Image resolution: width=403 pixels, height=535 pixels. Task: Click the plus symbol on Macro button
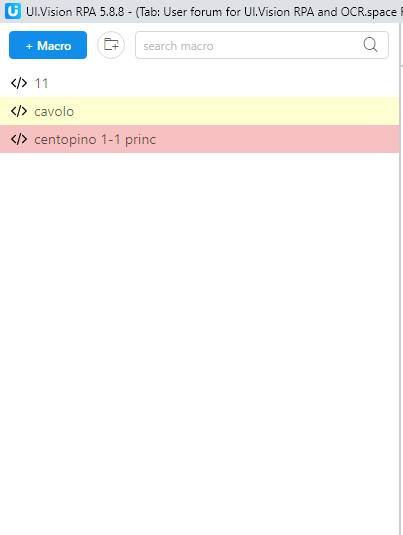point(29,46)
